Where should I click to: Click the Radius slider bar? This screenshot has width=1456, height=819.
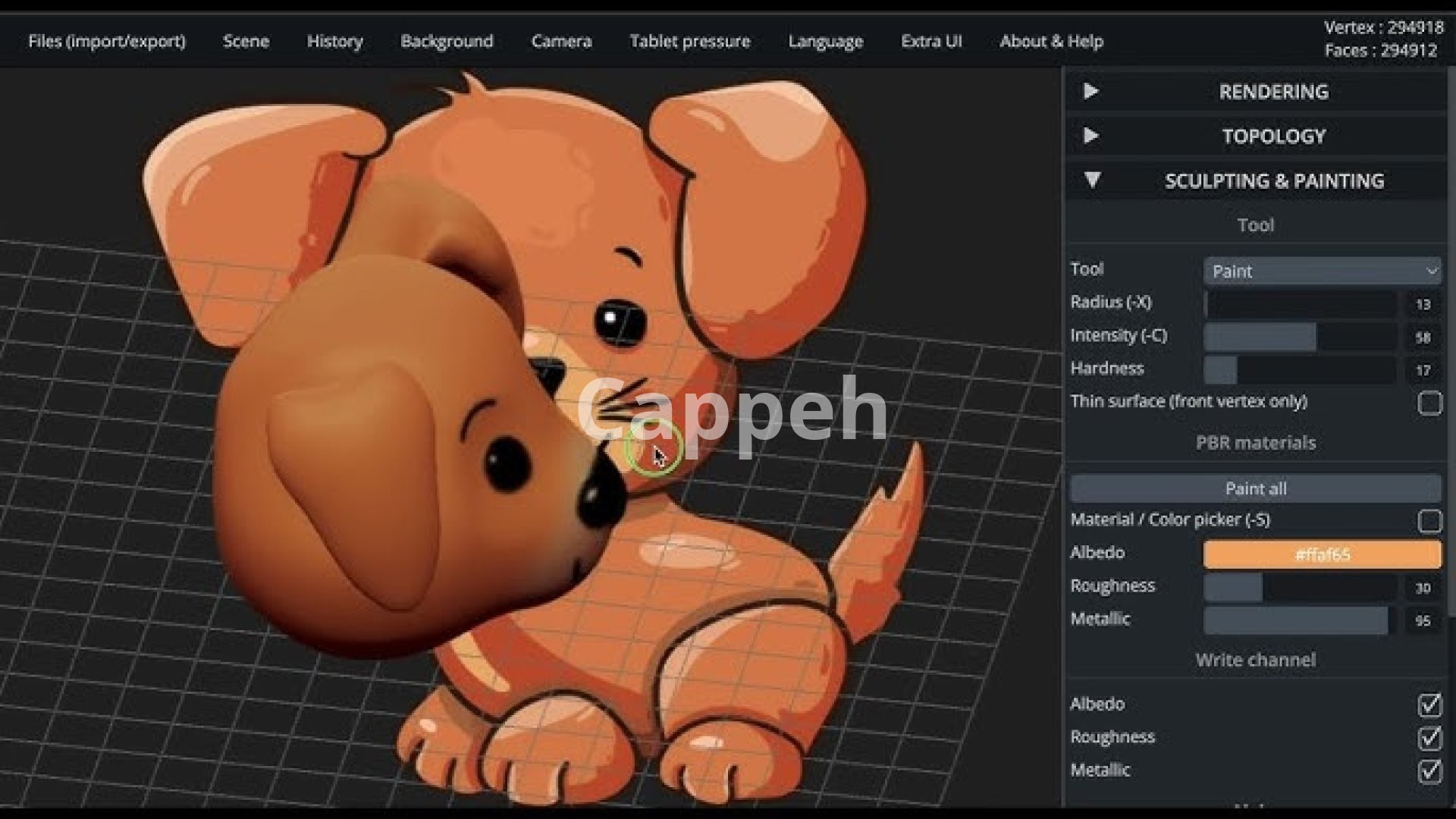1300,304
